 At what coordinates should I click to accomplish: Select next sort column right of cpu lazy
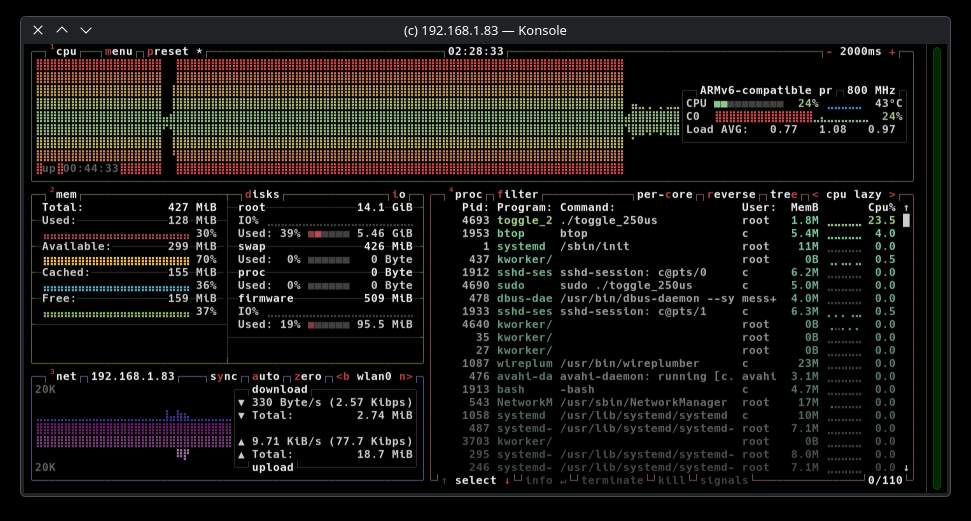(x=892, y=195)
